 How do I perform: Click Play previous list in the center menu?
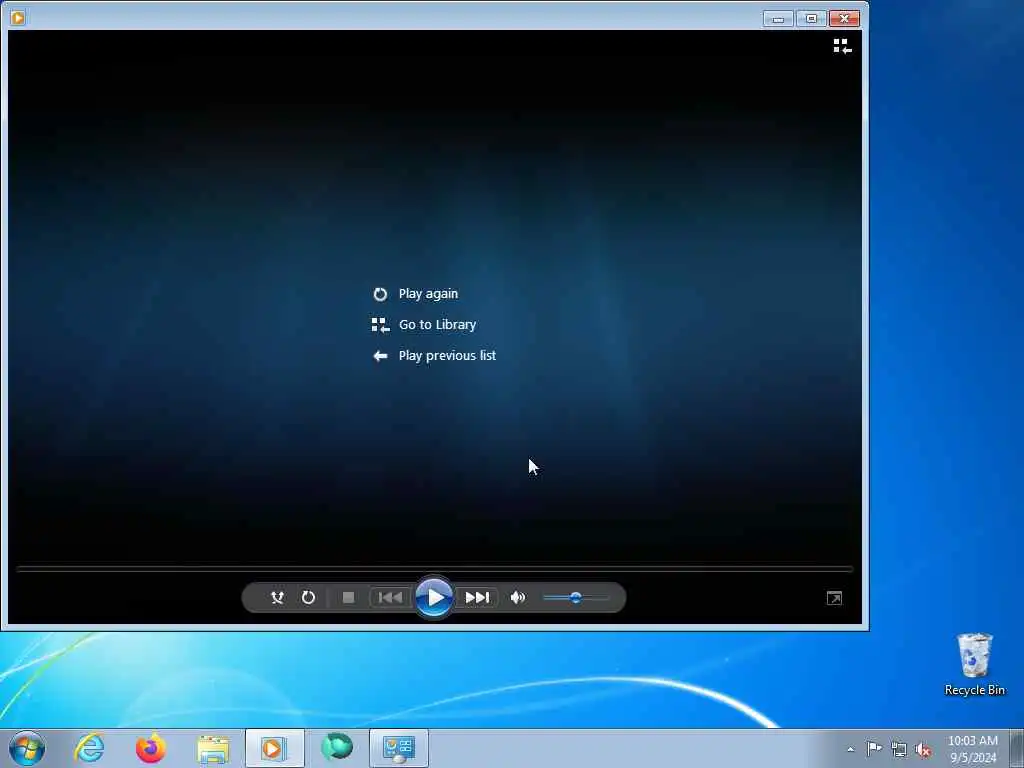pyautogui.click(x=447, y=355)
